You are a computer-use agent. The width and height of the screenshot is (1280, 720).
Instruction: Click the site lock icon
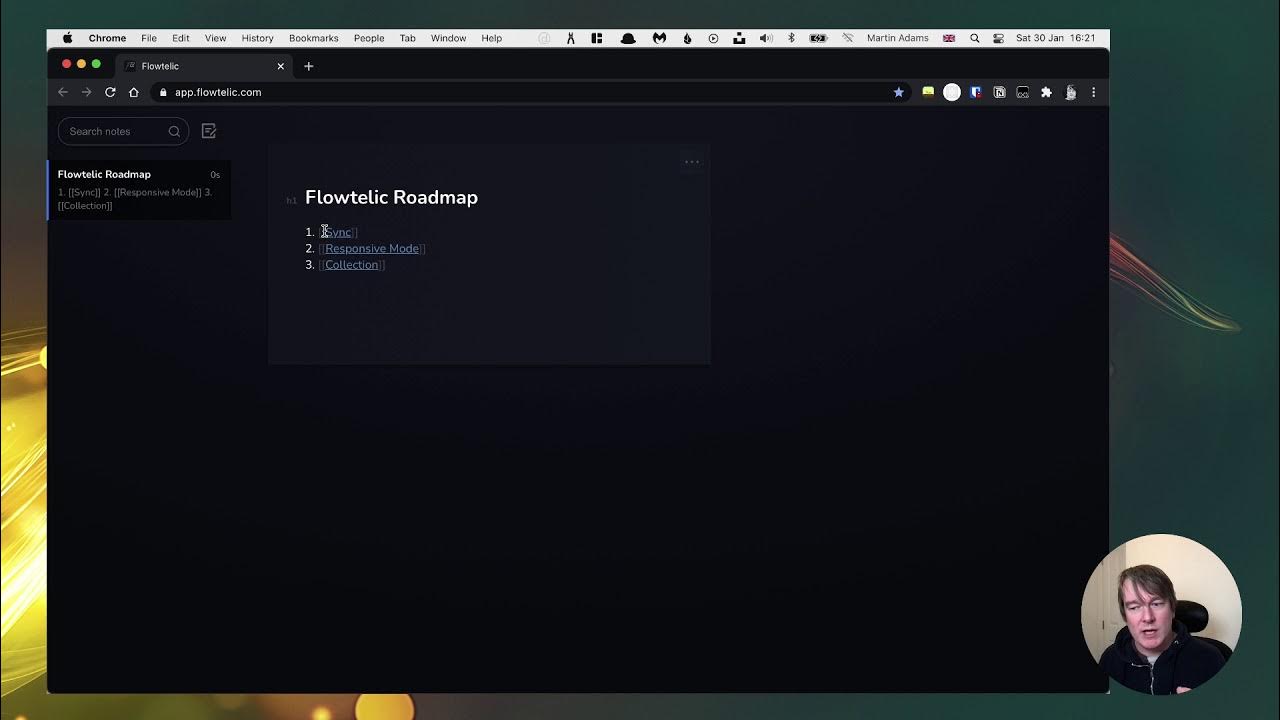coord(163,92)
